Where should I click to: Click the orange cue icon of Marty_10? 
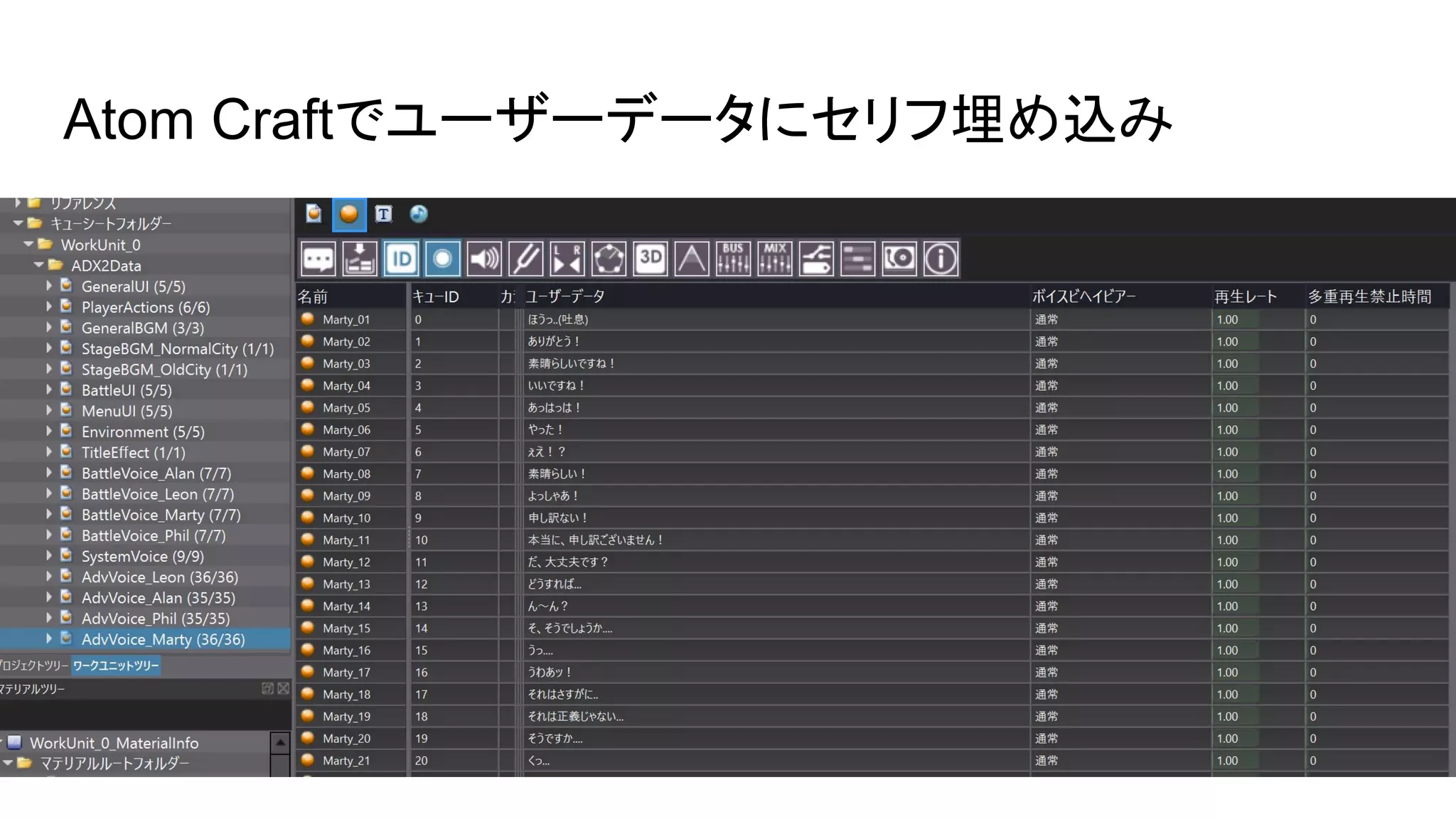[x=308, y=518]
